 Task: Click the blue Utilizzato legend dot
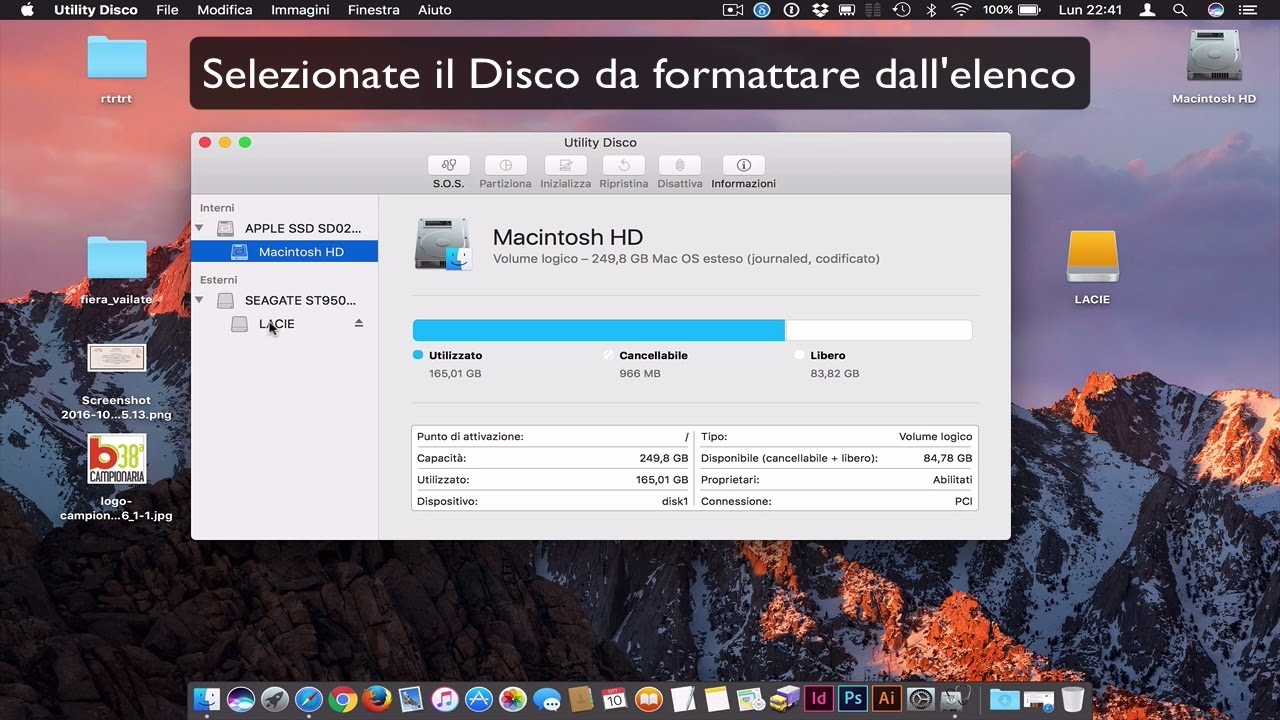(418, 355)
